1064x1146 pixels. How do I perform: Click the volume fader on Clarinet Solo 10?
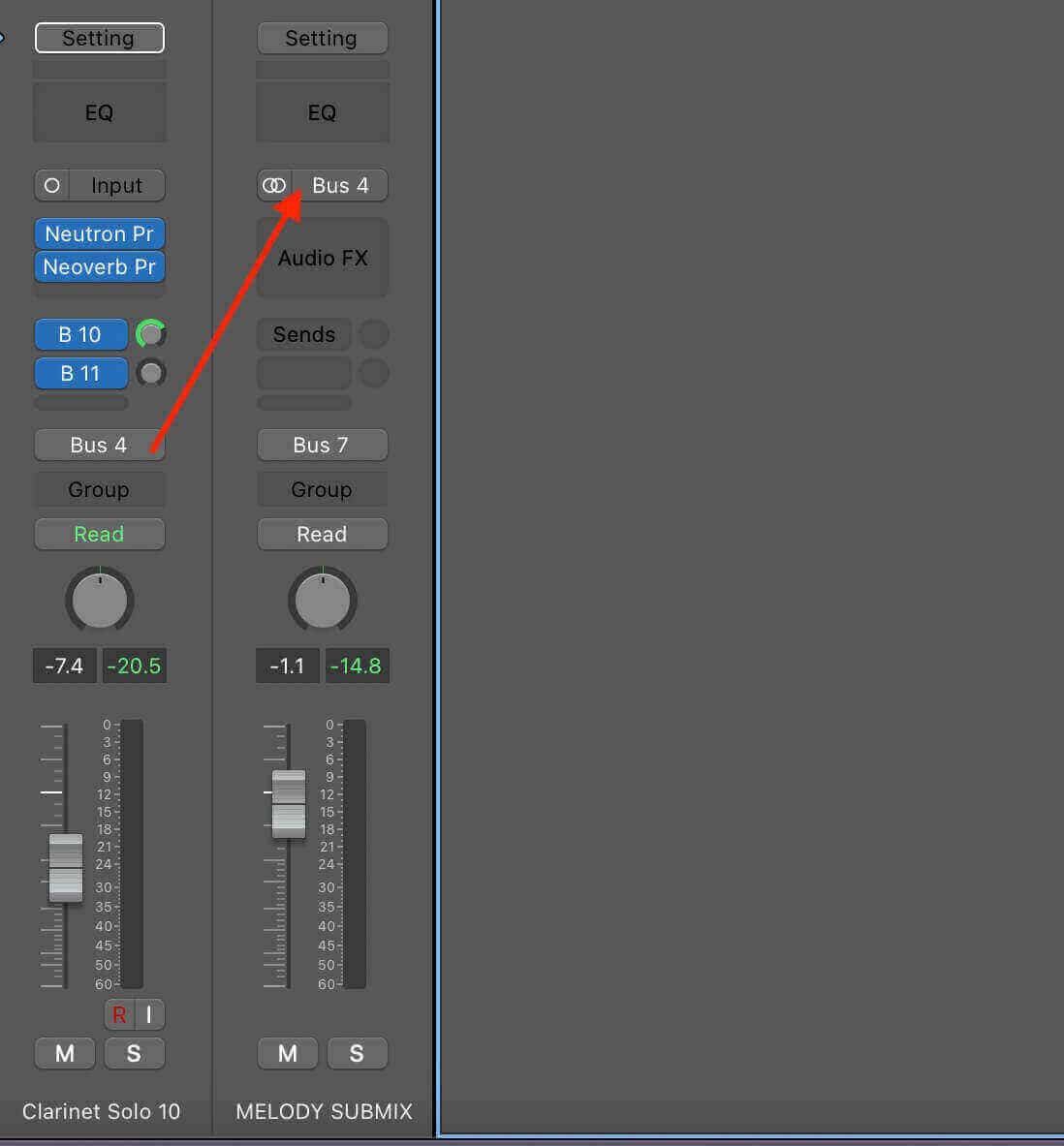point(66,868)
